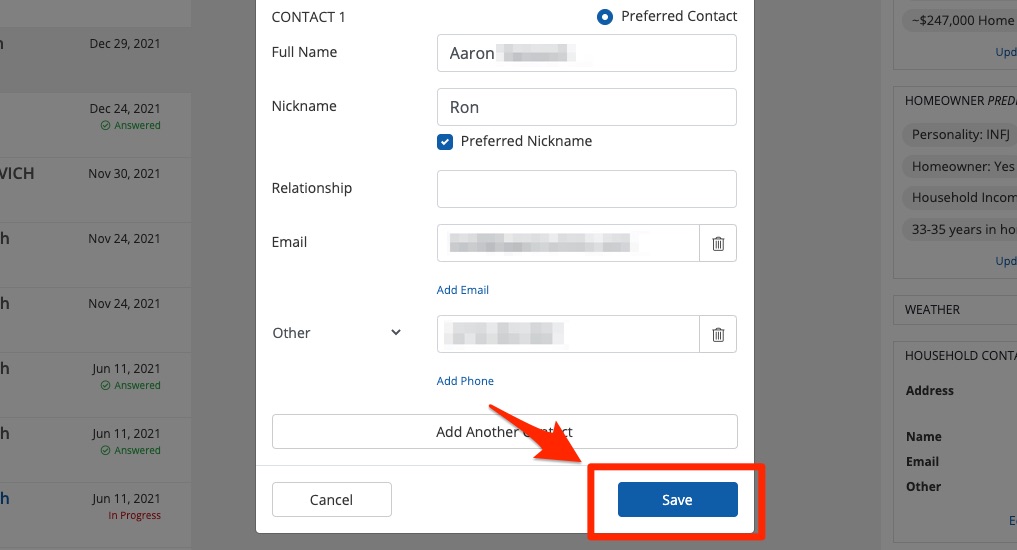1017x550 pixels.
Task: Uncheck the Preferred Nickname checkbox
Action: (x=445, y=142)
